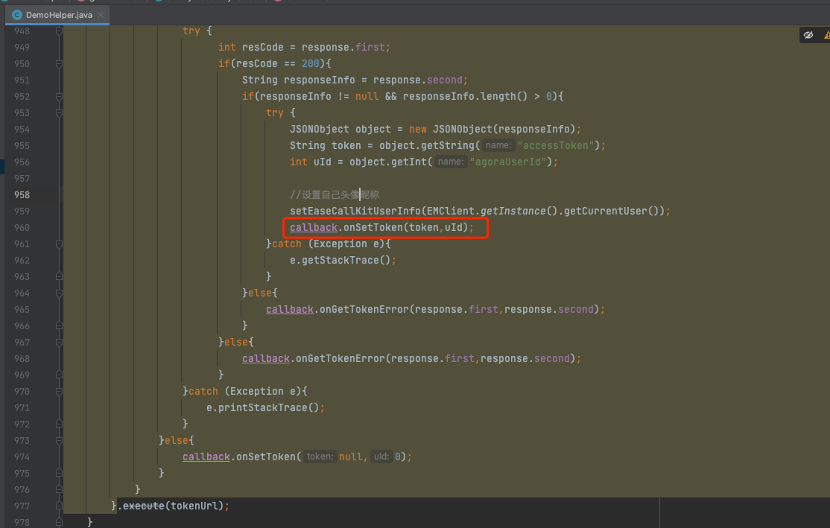Follow the callback reference on line 960
Screen dimensions: 830x528
pyautogui.click(x=313, y=227)
